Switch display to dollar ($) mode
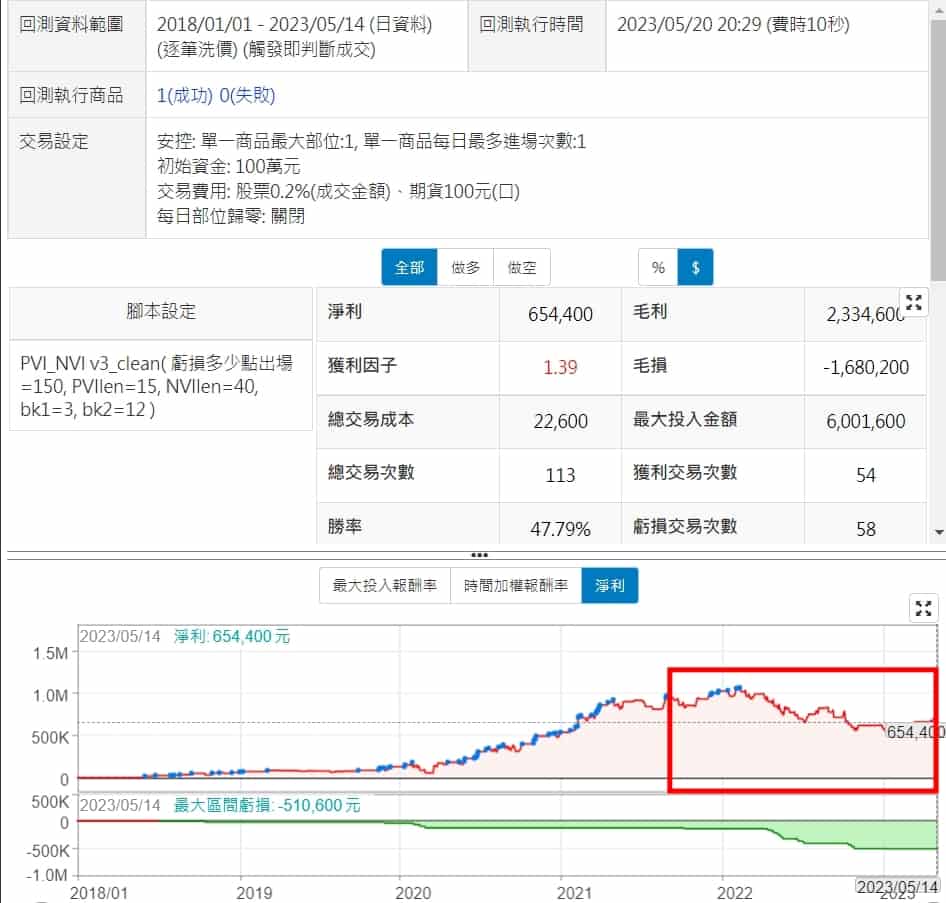 [695, 268]
